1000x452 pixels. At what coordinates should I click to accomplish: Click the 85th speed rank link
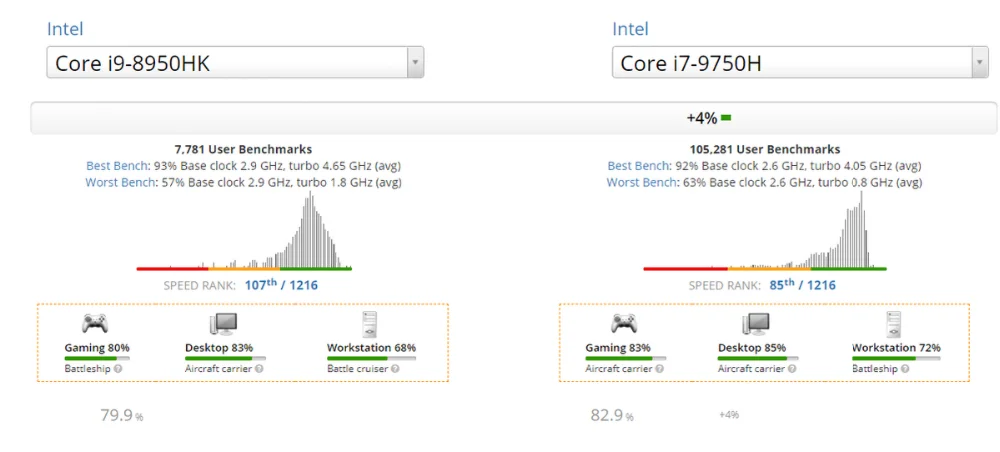click(x=781, y=285)
